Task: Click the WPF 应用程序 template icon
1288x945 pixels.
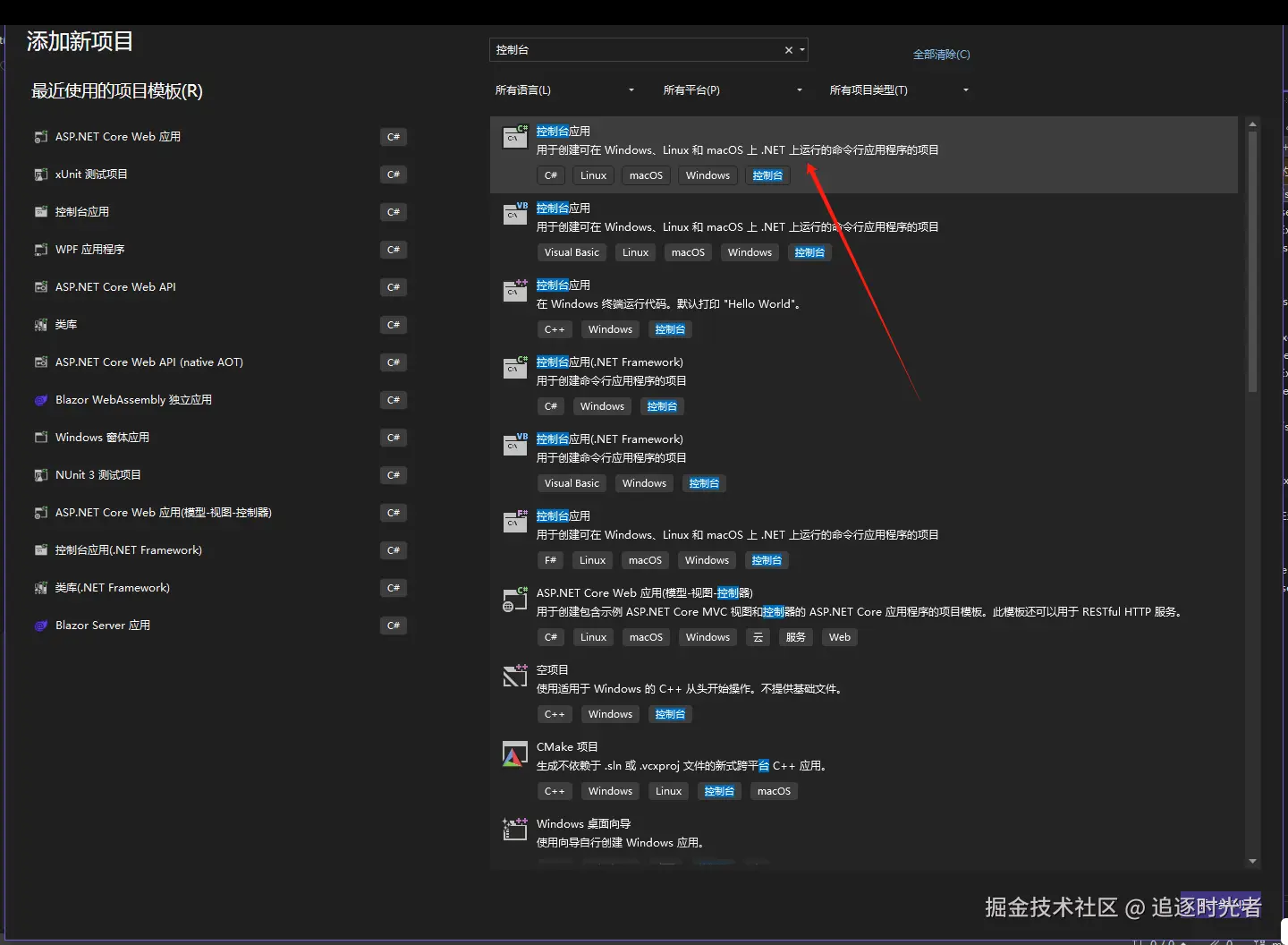Action: (x=41, y=250)
